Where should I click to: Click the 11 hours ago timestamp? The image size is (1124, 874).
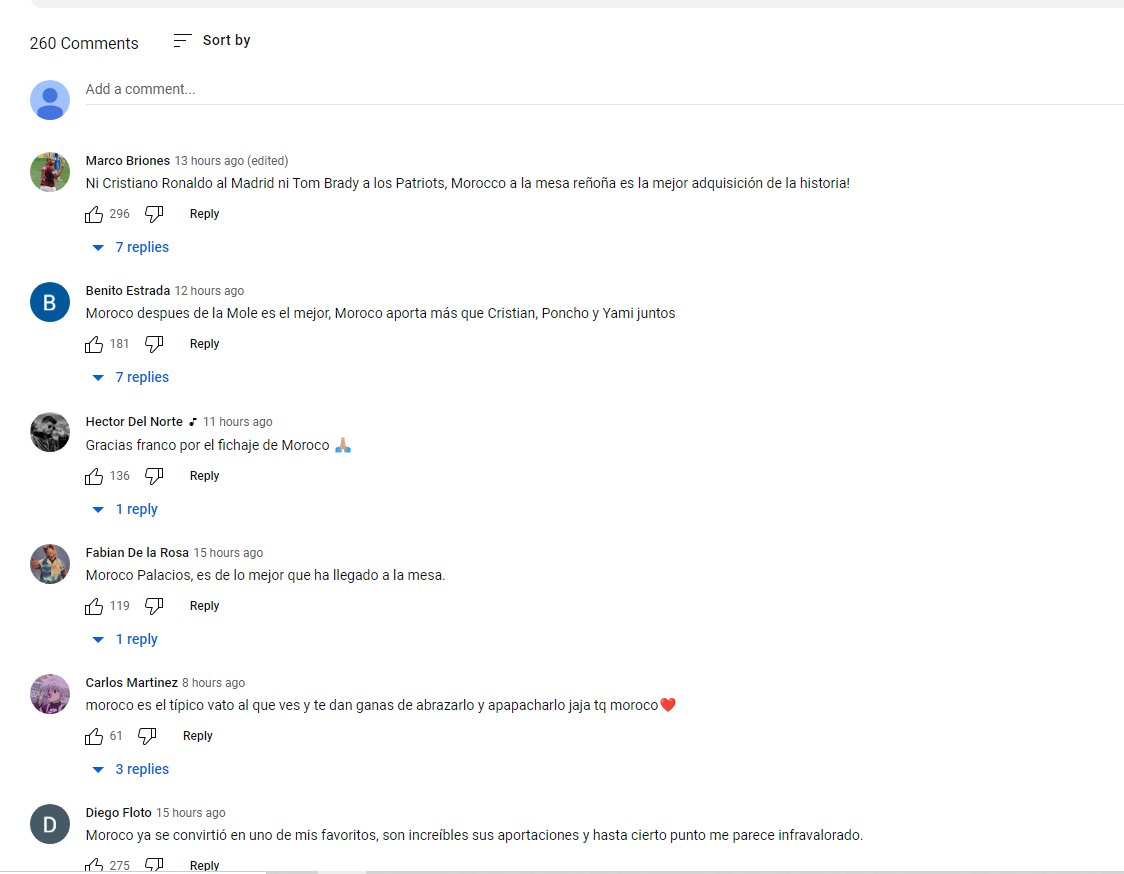[x=237, y=422]
